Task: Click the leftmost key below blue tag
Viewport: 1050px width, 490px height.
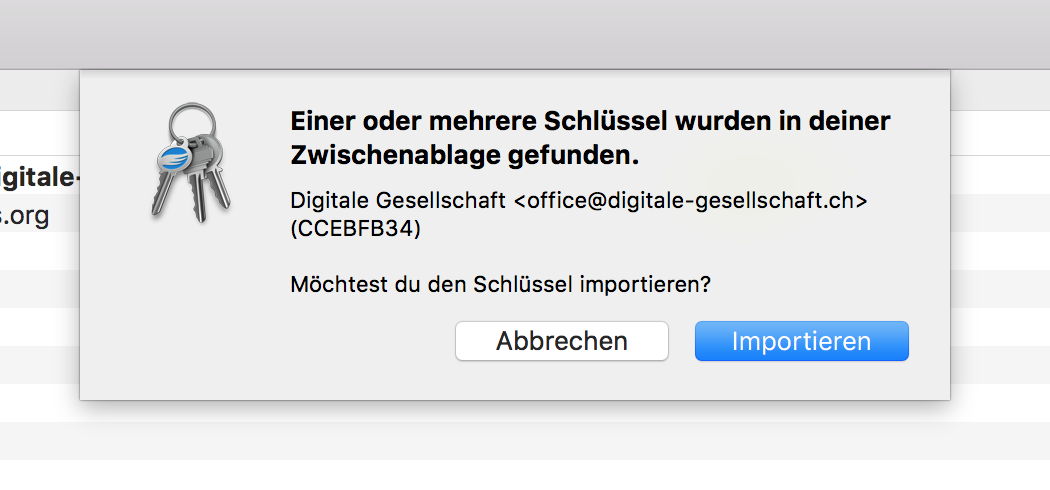Action: [x=163, y=191]
